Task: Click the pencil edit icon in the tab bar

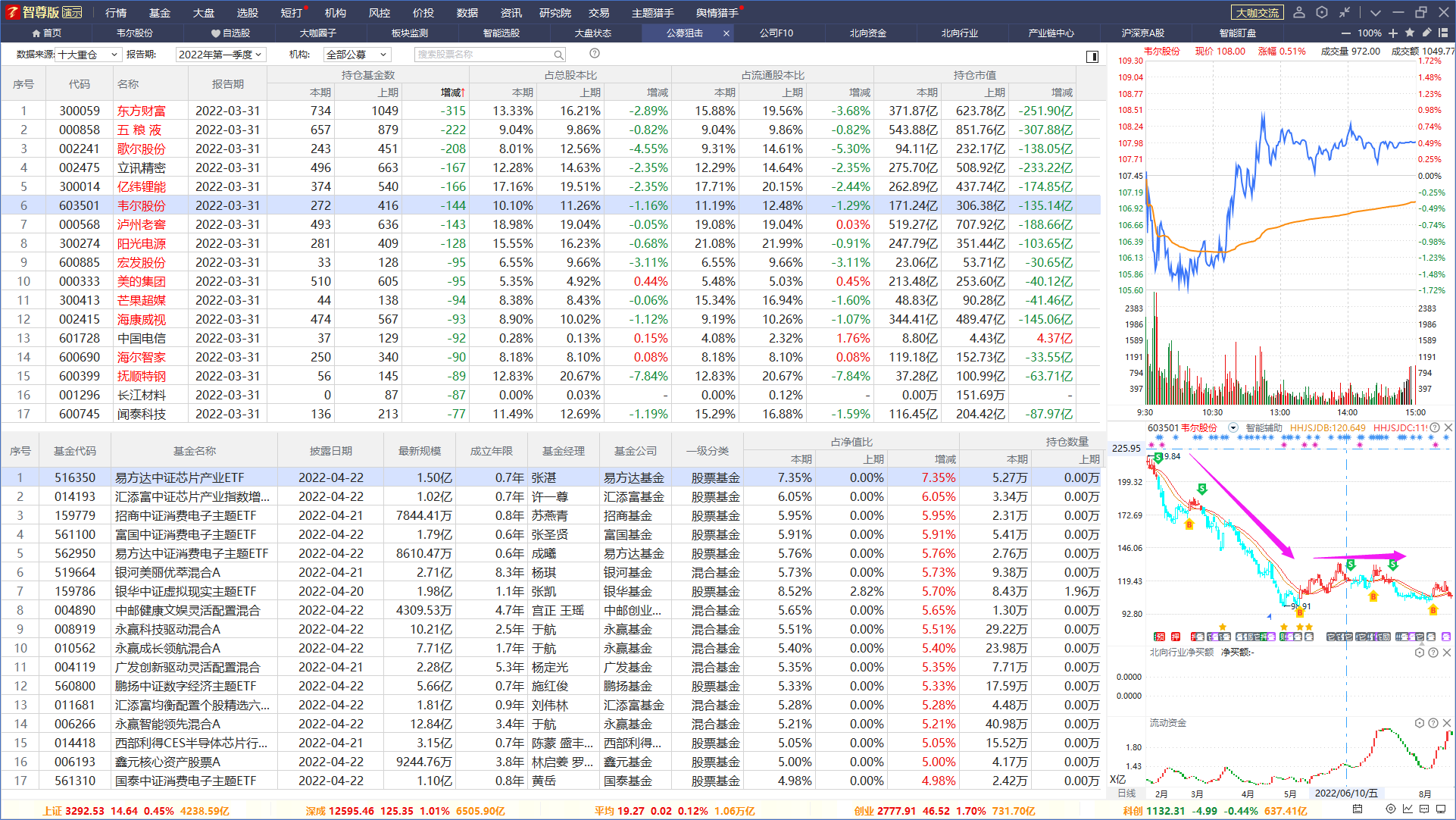Action: coord(1426,33)
